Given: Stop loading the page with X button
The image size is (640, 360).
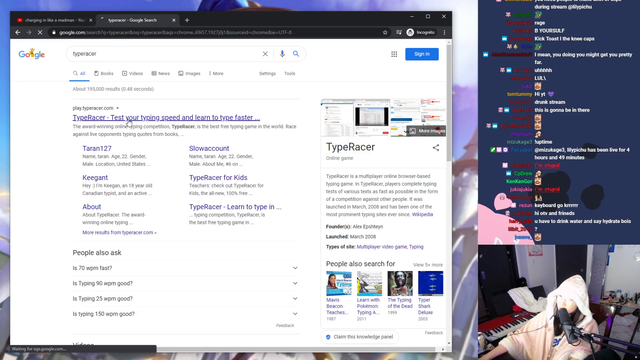Looking at the screenshot, I should [x=40, y=32].
